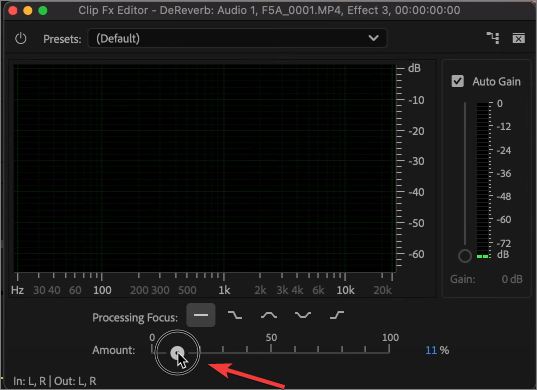The width and height of the screenshot is (537, 390).
Task: Click the frequency spectrum display
Action: 205,168
